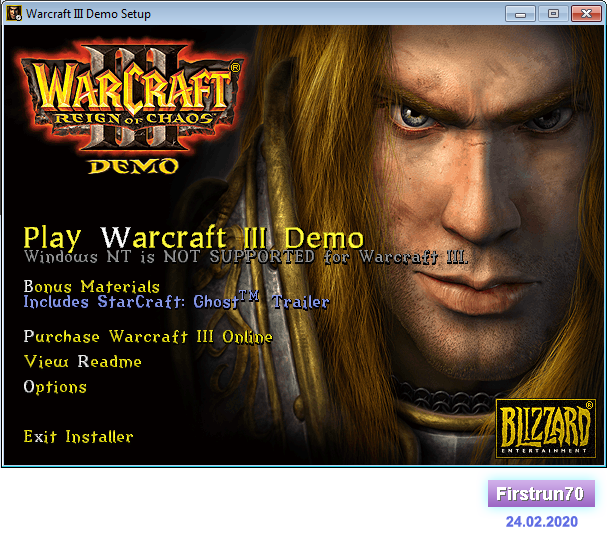
Task: Click the Warcraft III setup title bar icon
Action: click(14, 14)
